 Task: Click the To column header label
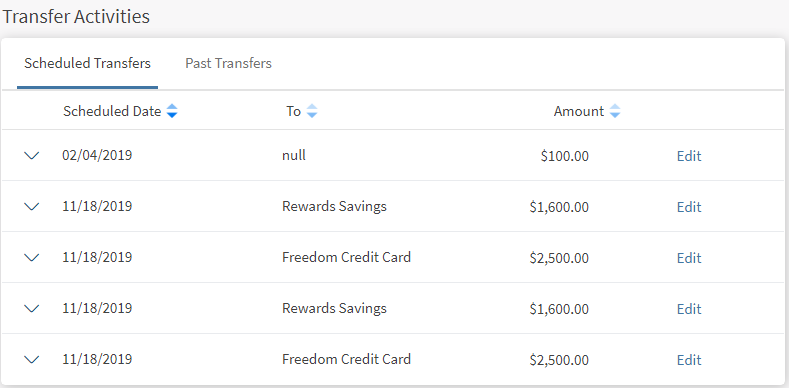(293, 111)
